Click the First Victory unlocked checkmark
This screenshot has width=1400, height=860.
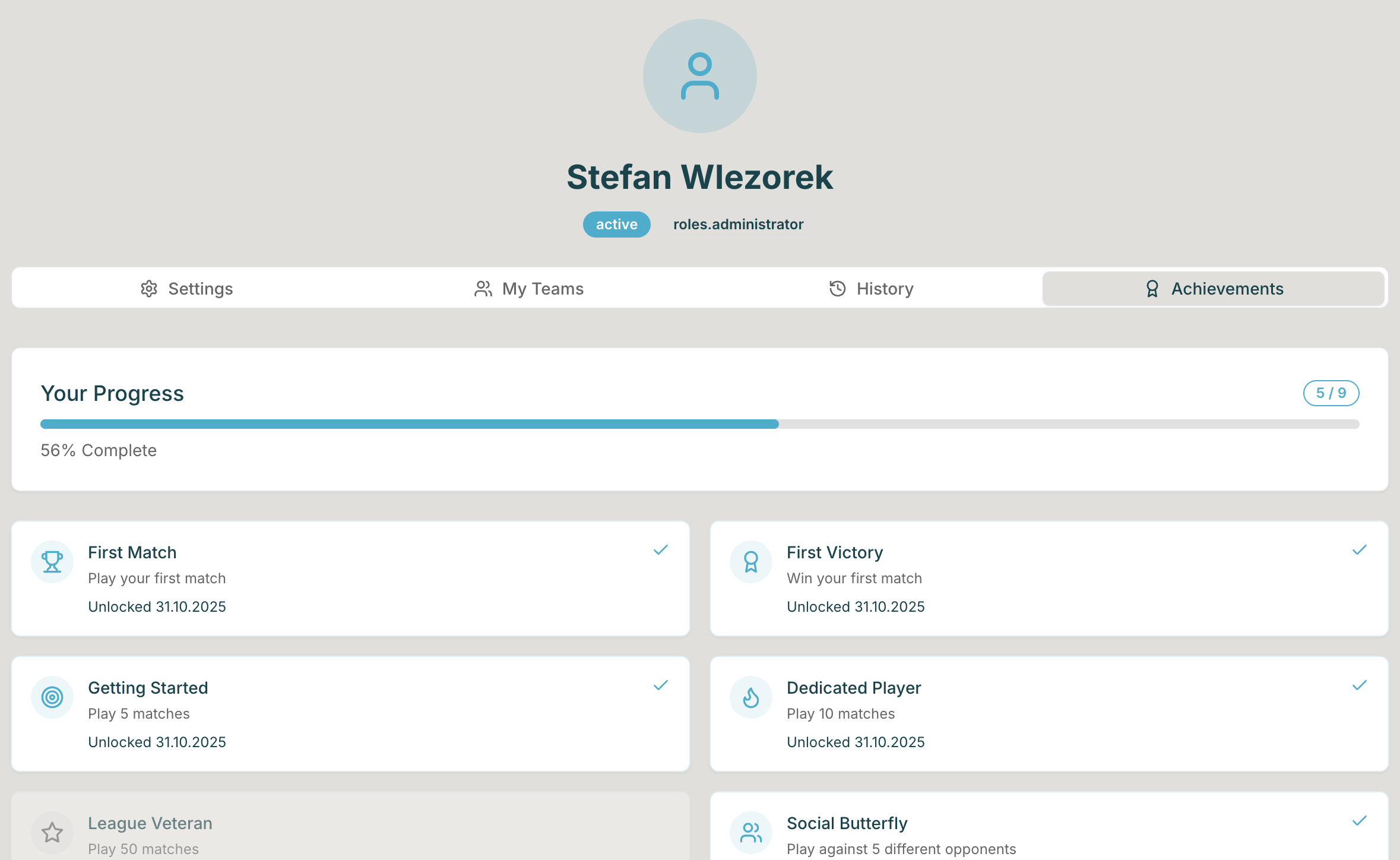point(1360,550)
